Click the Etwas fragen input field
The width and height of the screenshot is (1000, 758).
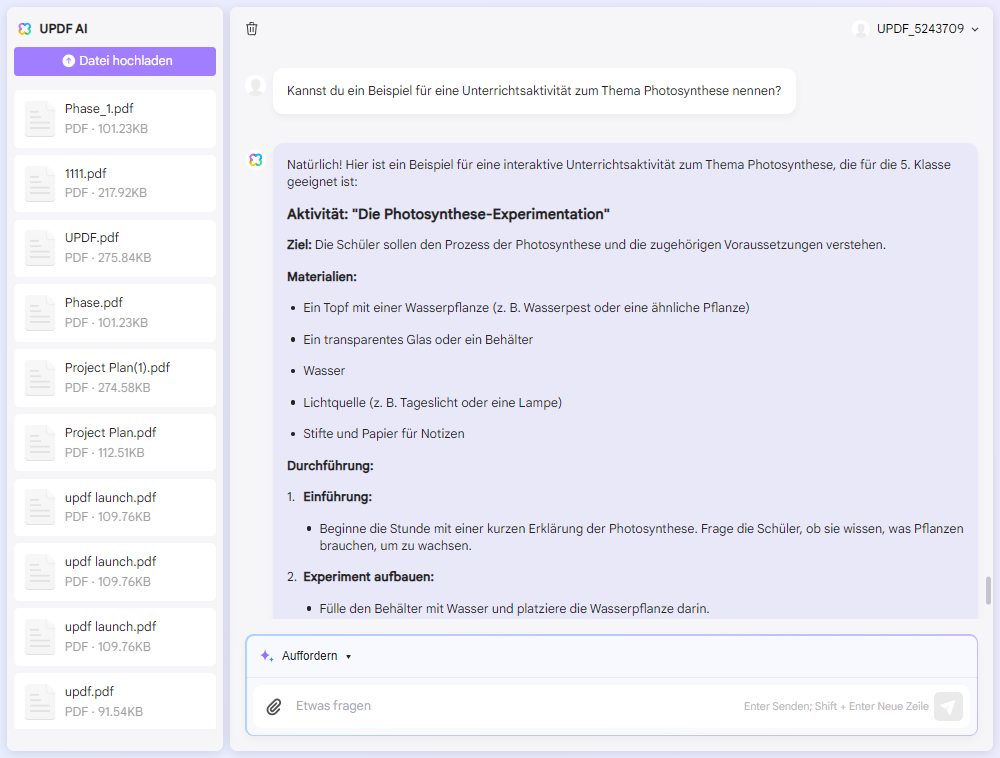[517, 706]
